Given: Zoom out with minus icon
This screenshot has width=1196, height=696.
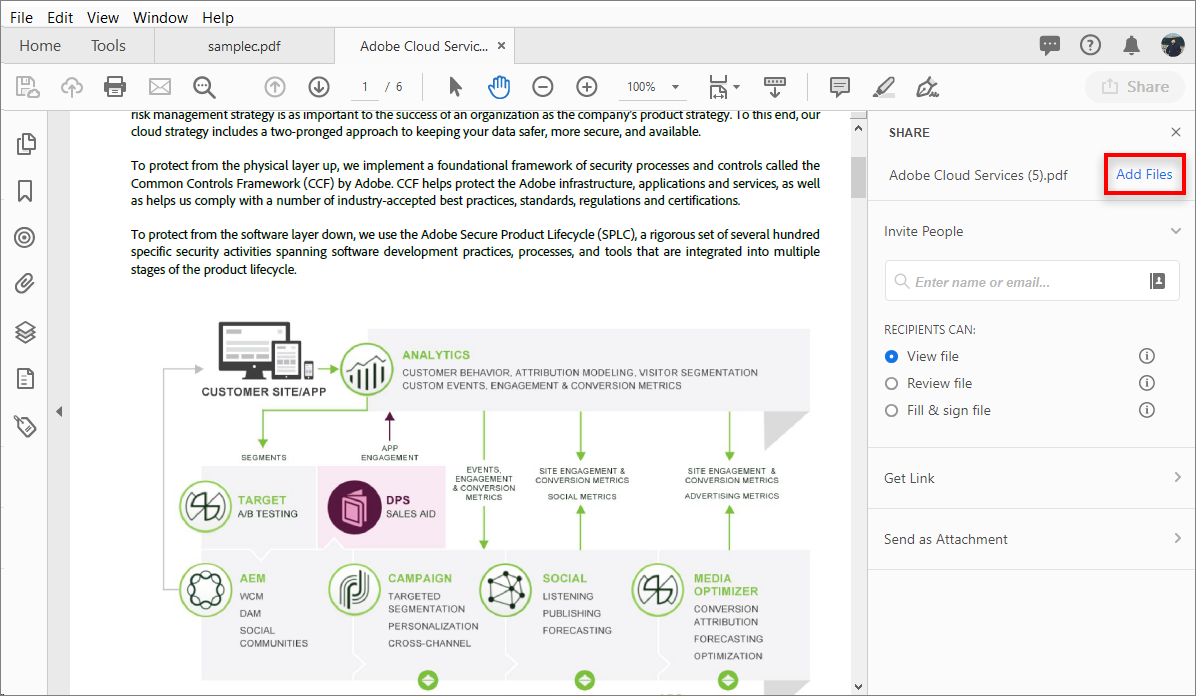Looking at the screenshot, I should pyautogui.click(x=542, y=87).
